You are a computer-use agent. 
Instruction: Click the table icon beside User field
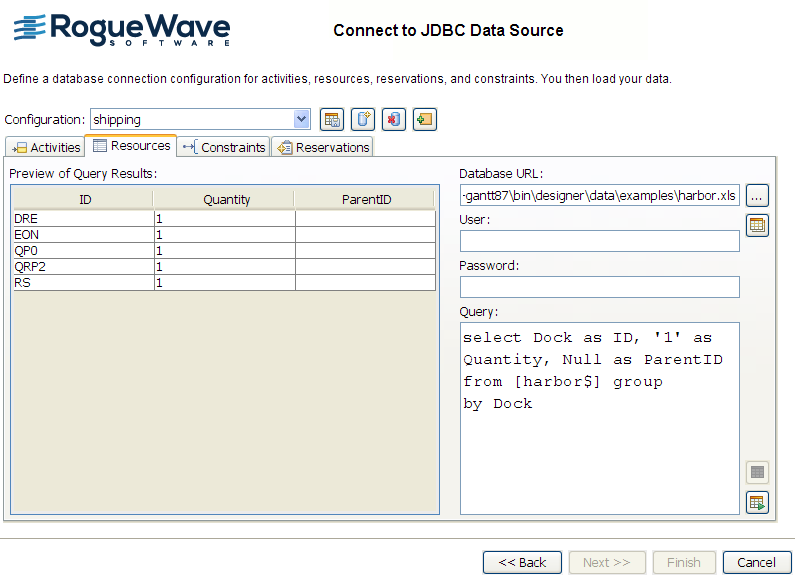pos(757,225)
